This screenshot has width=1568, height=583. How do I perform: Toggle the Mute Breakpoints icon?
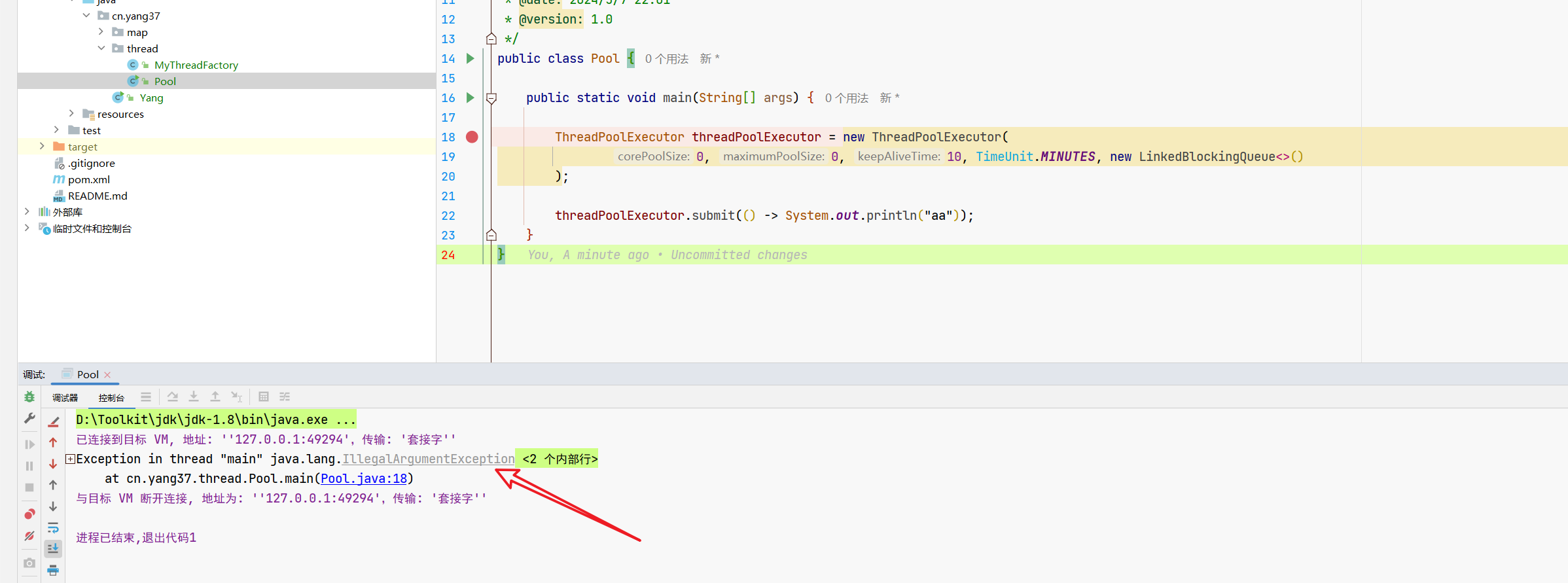(29, 536)
